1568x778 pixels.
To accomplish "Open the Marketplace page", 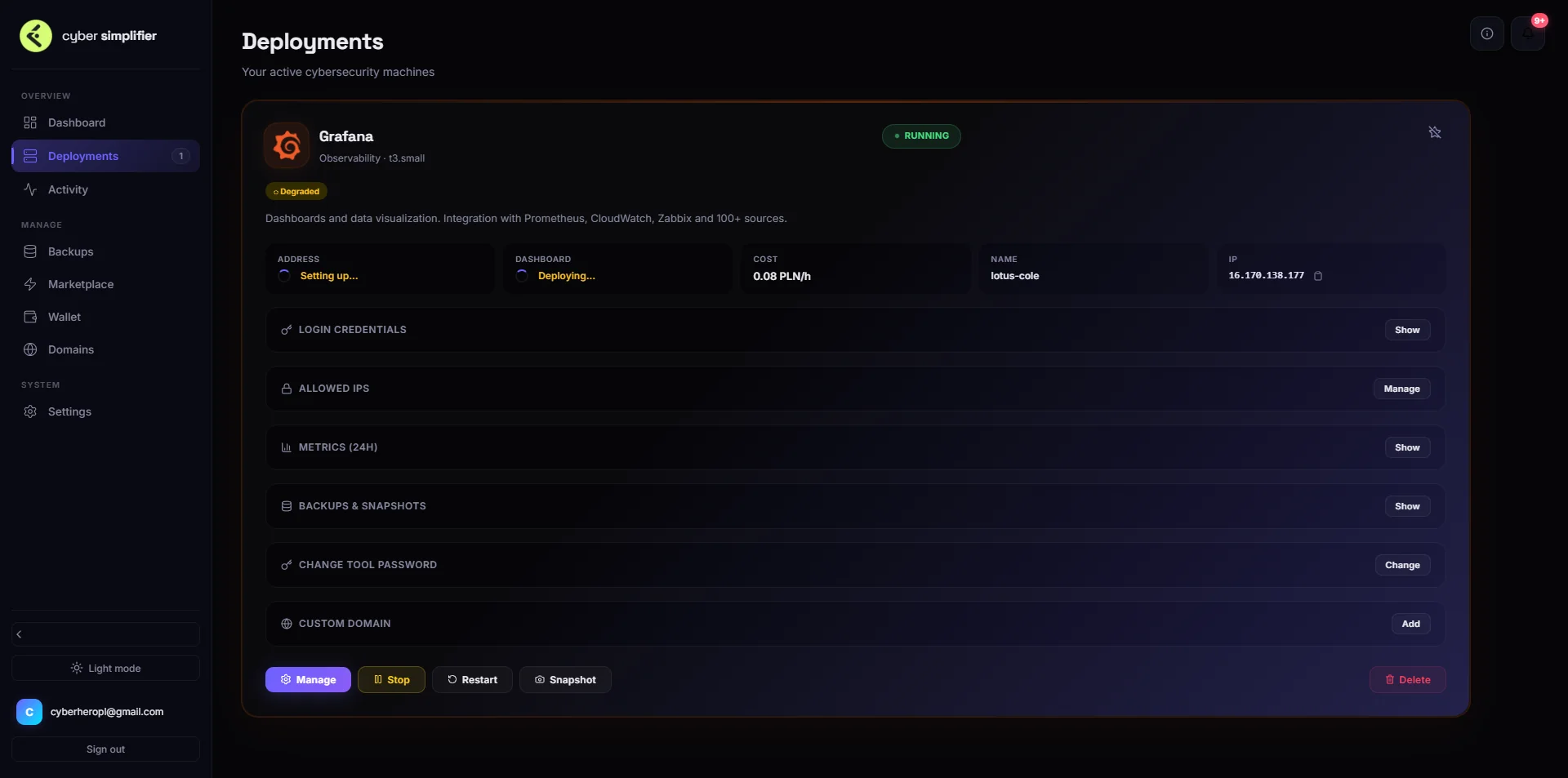I will [x=105, y=284].
